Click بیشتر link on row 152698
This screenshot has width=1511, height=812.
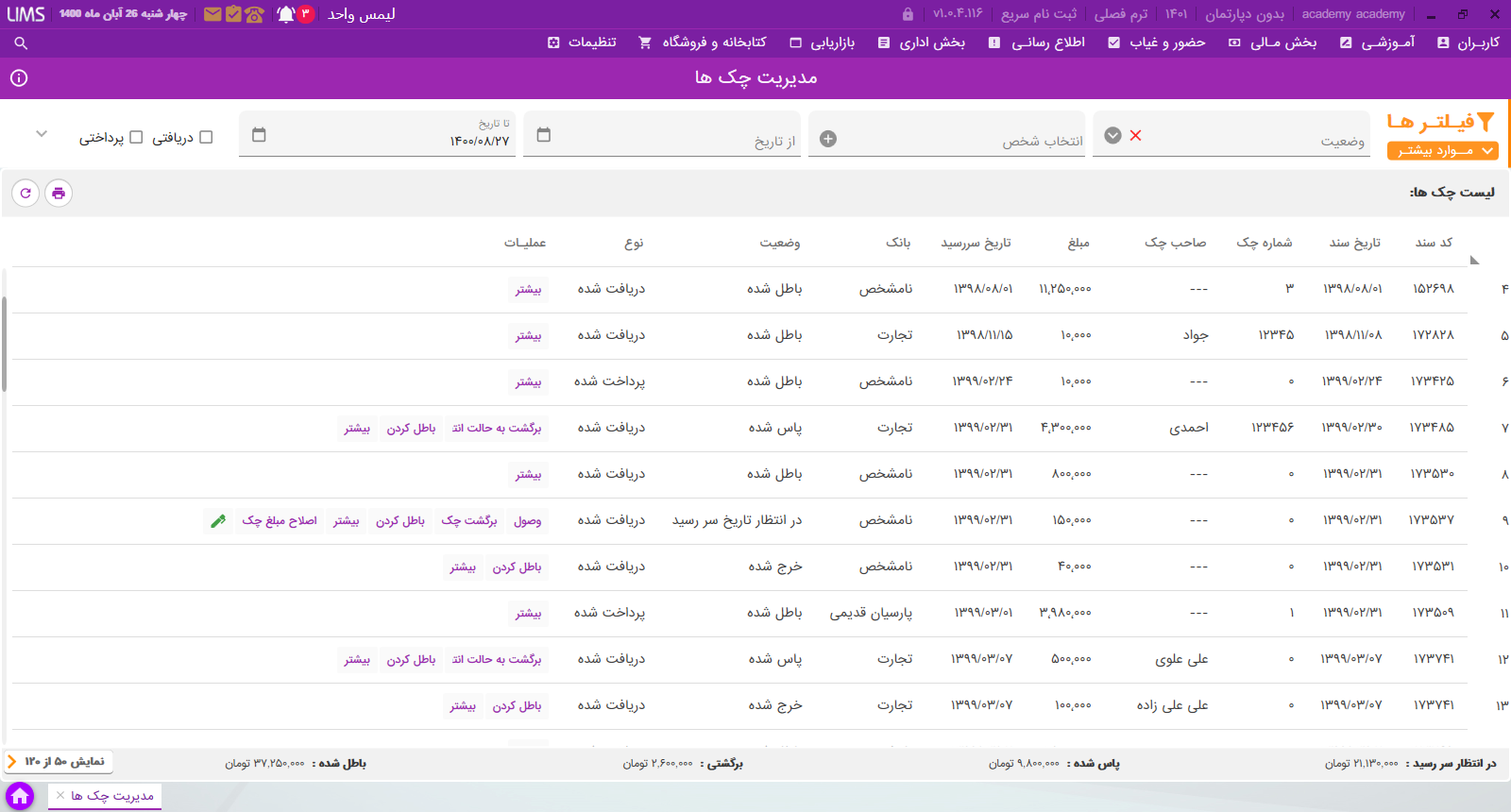click(x=528, y=290)
